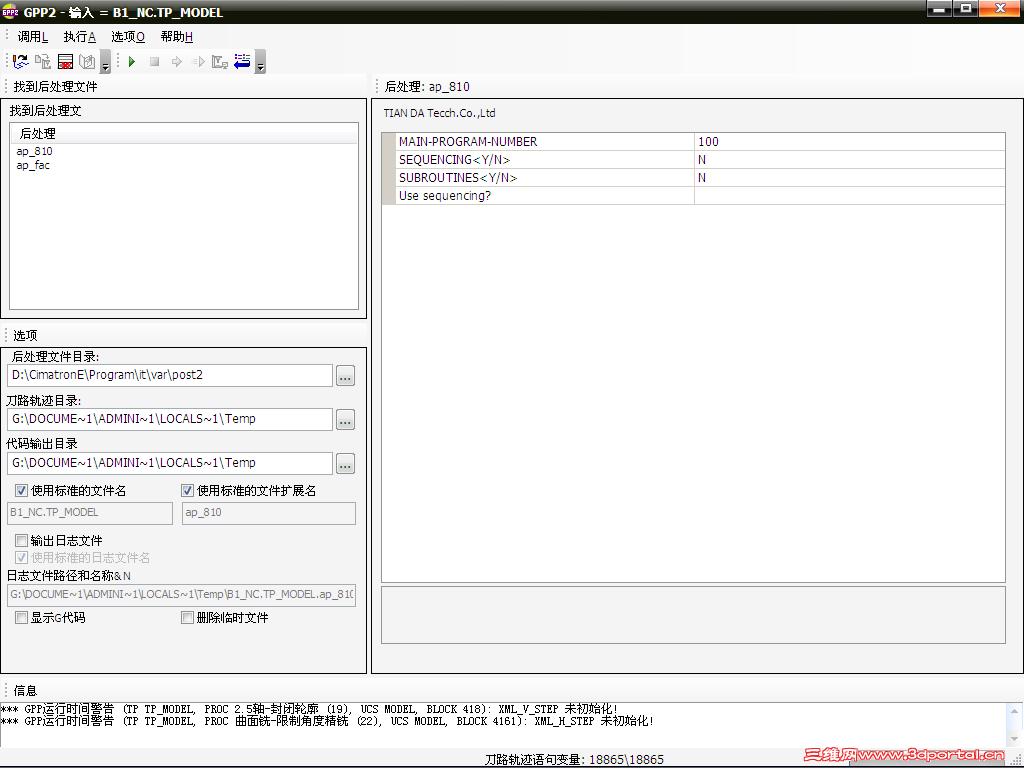Maximize the GPP2 window
This screenshot has height=768, width=1024.
[965, 9]
